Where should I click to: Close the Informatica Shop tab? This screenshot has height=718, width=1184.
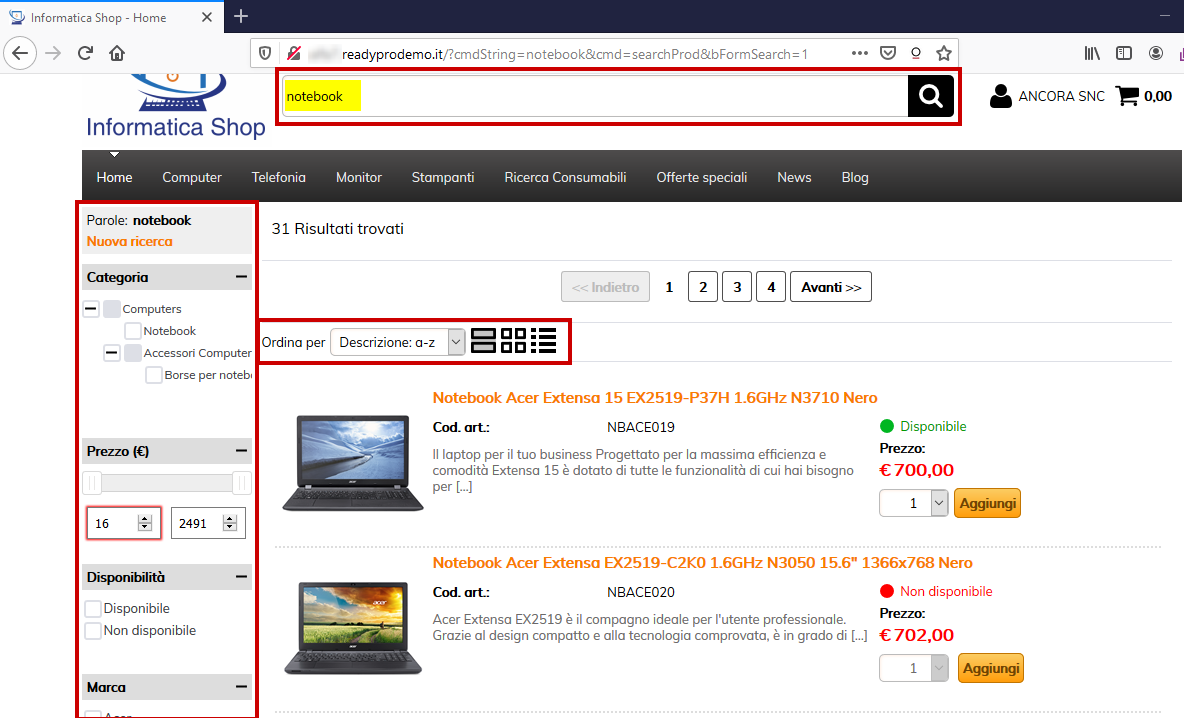[207, 17]
